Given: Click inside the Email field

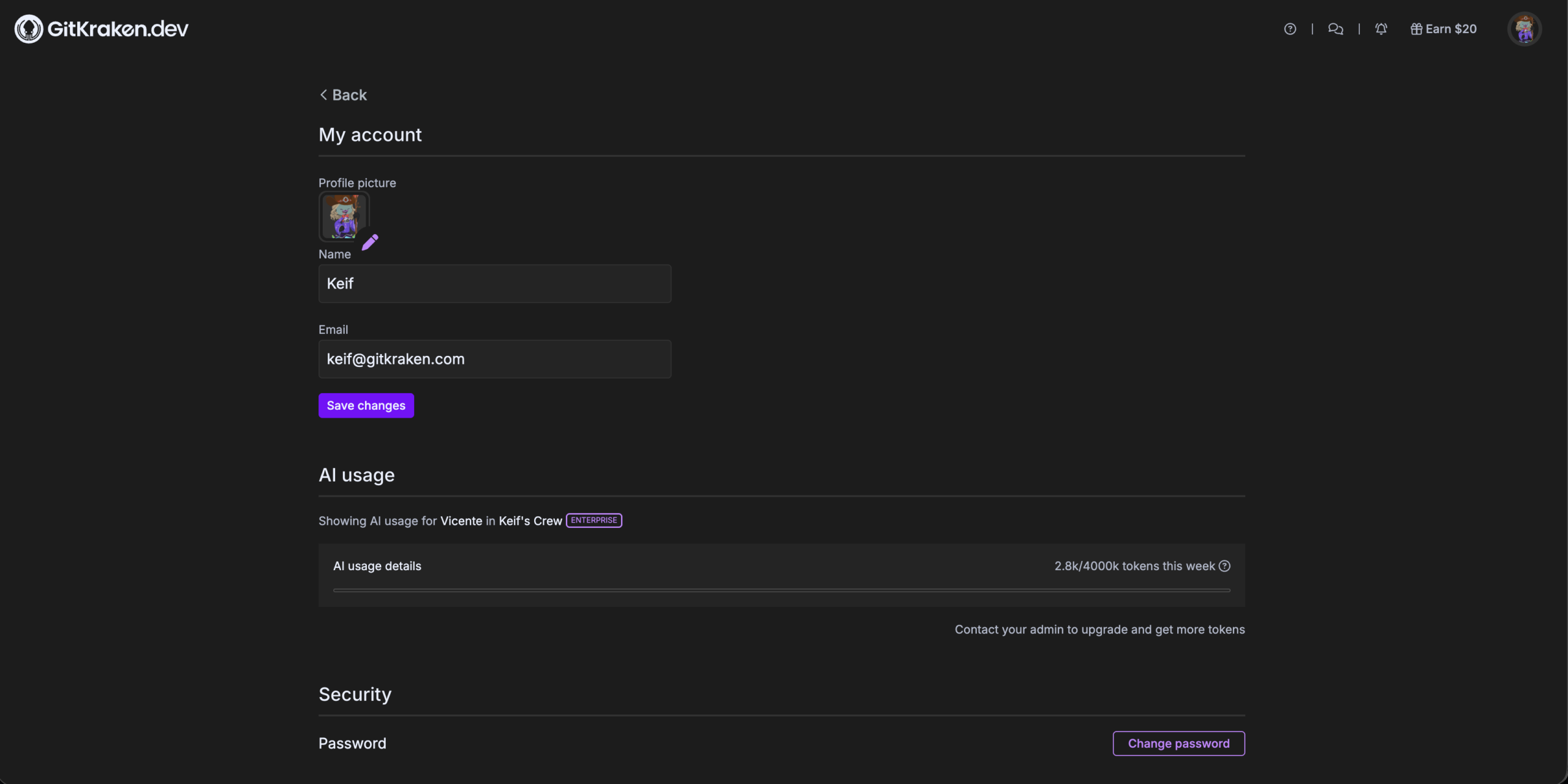Looking at the screenshot, I should 494,359.
